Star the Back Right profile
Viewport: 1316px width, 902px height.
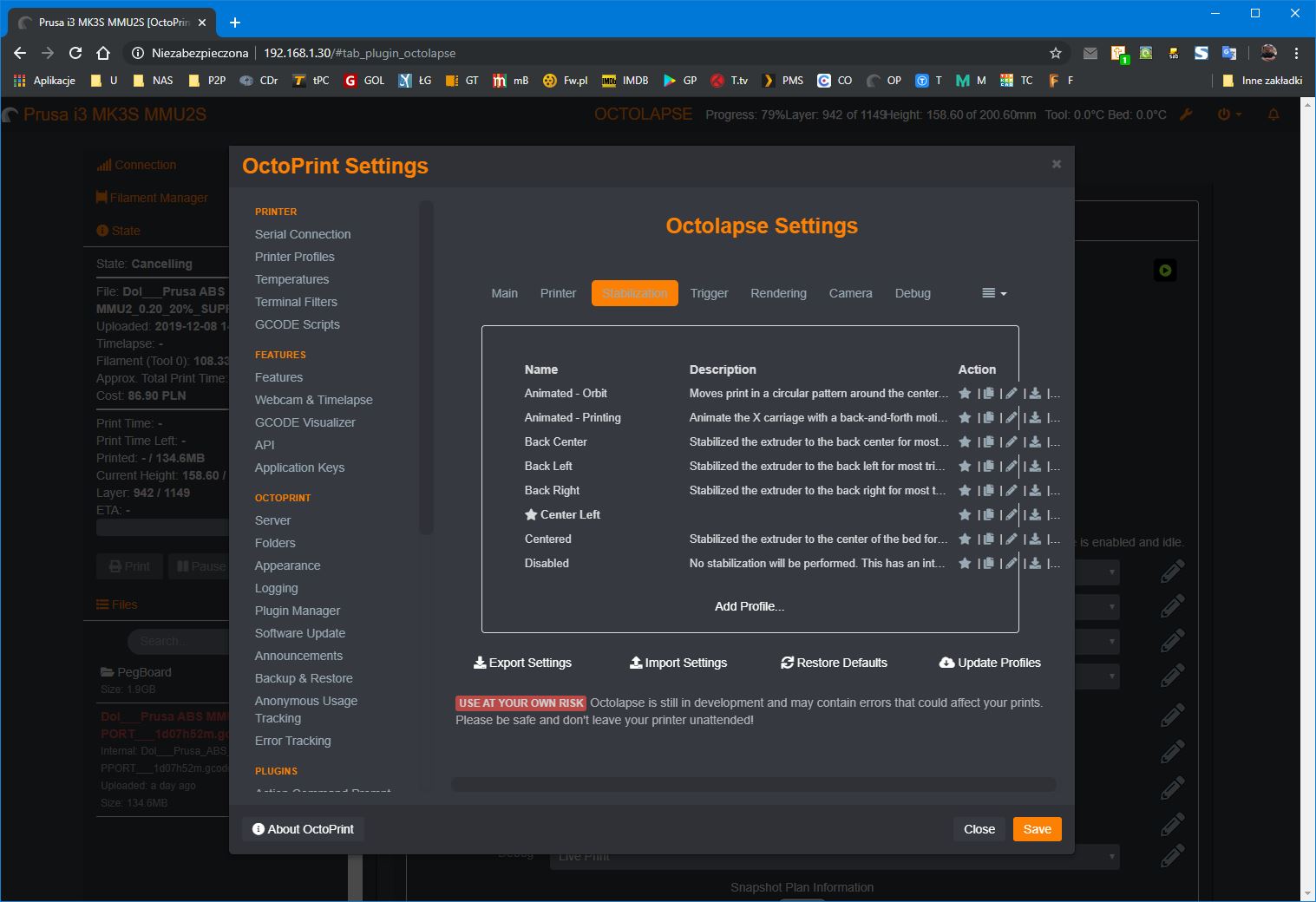(x=965, y=490)
